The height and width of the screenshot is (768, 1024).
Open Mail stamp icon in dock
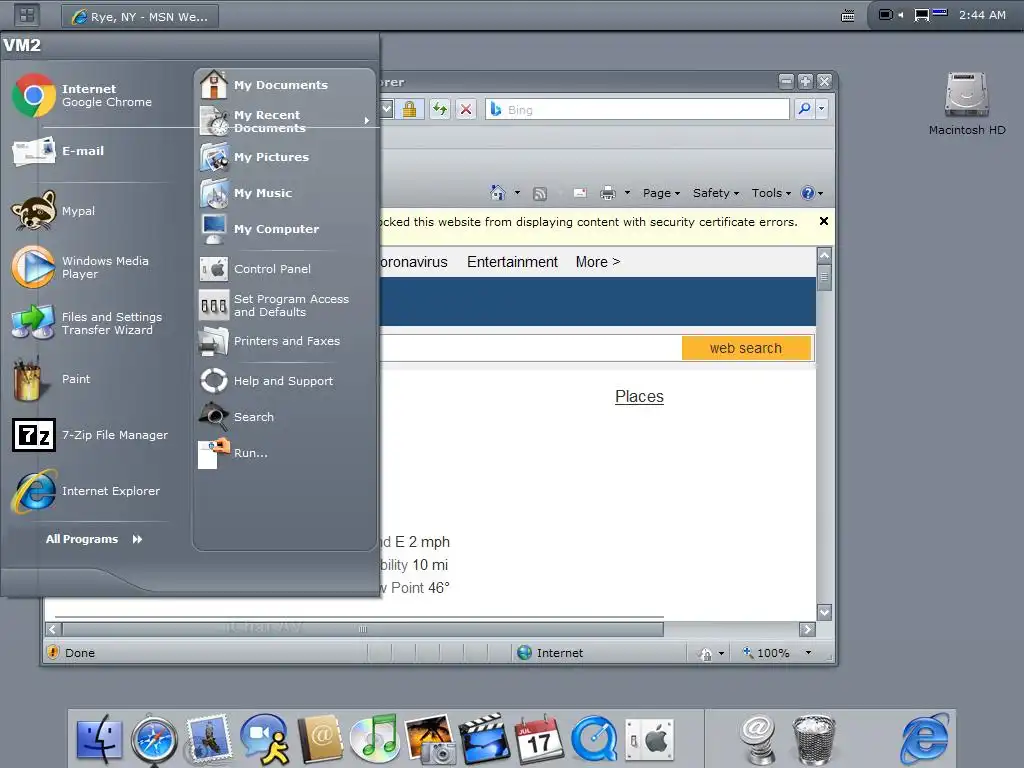coord(208,739)
